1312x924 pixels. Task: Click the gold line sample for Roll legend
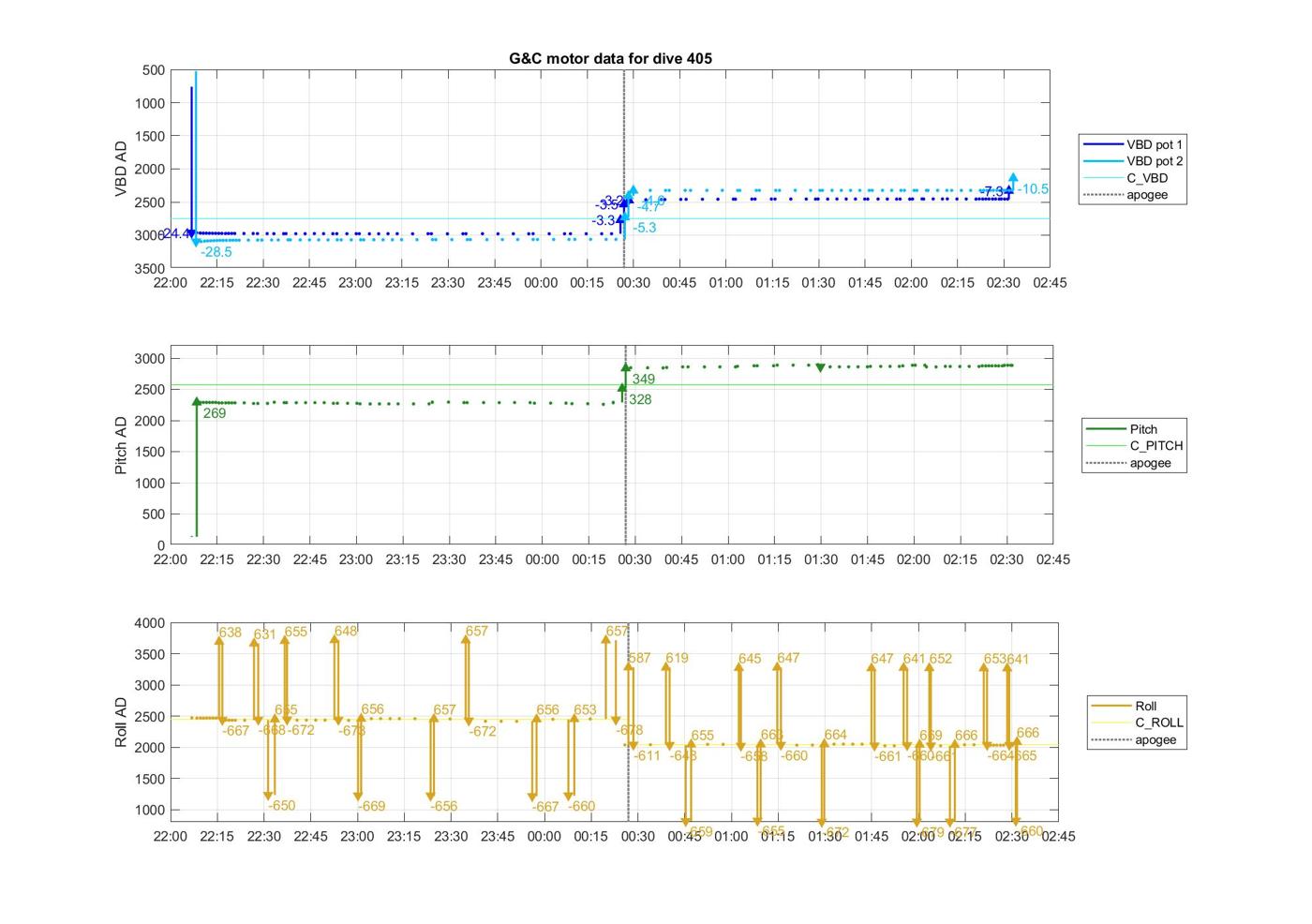click(x=1110, y=706)
